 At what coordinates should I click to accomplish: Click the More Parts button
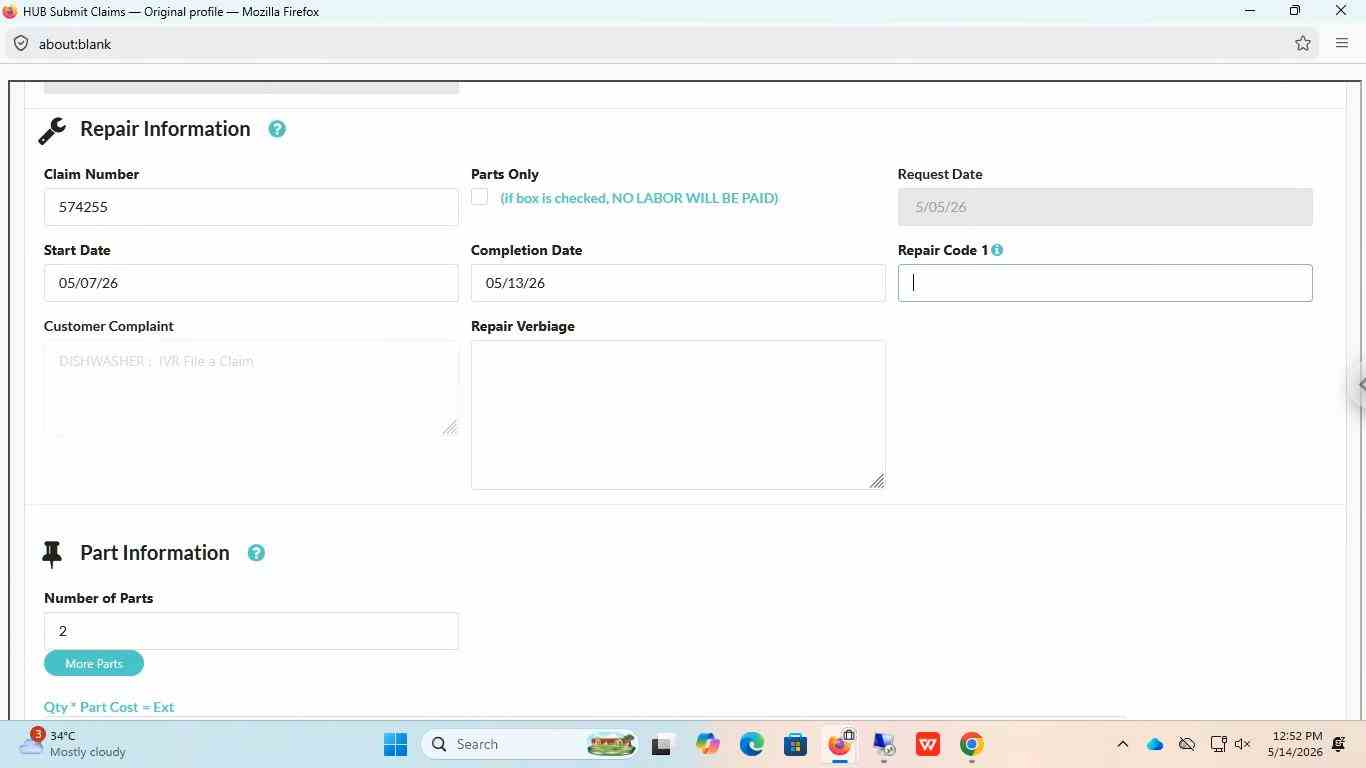(x=94, y=663)
